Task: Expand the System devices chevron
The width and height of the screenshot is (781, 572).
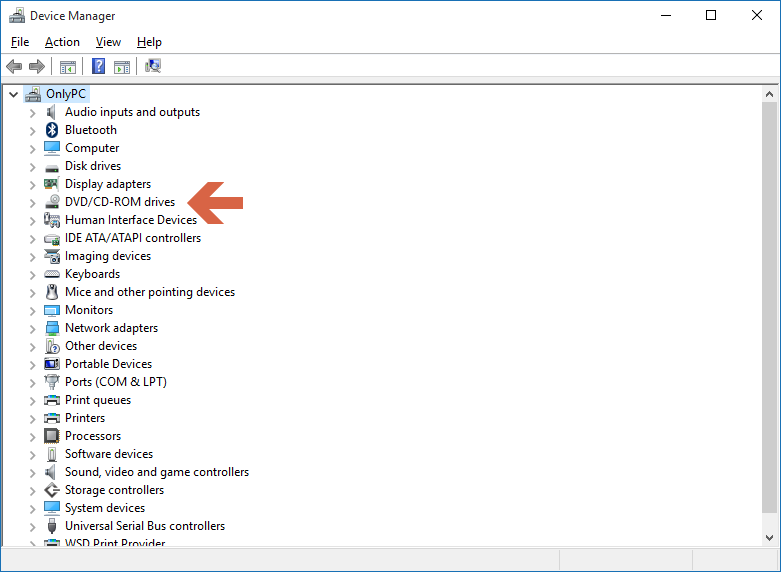Action: 32,509
